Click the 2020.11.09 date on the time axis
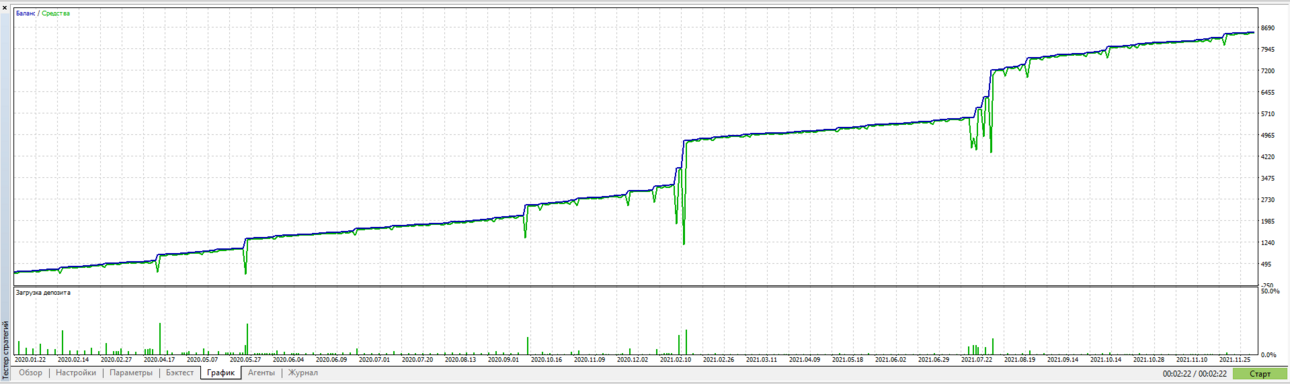1290x384 pixels. tap(589, 360)
